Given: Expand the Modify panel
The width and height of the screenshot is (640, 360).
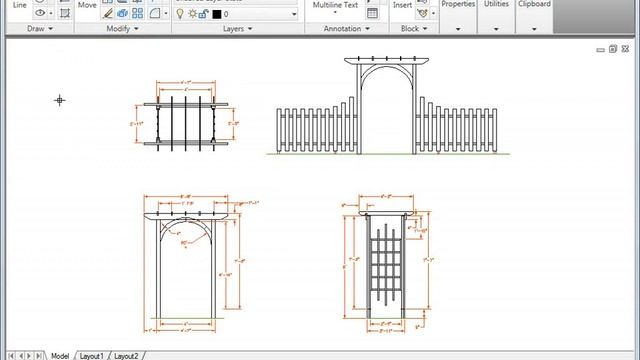Looking at the screenshot, I should pos(122,29).
